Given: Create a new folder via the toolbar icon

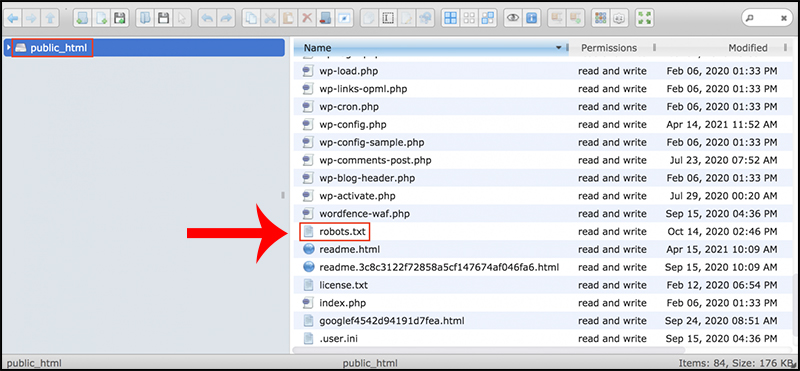Looking at the screenshot, I should tap(82, 19).
